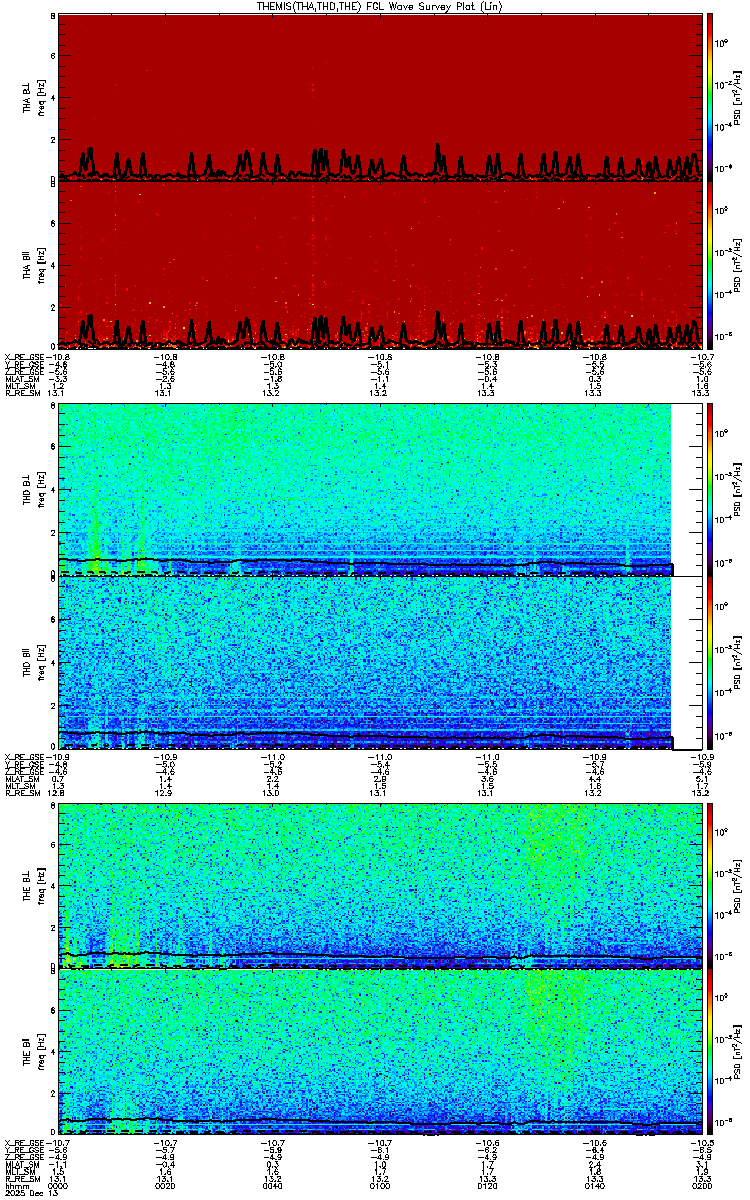Click the 0000 time tick label
The width and height of the screenshot is (750, 1200).
pos(60,1185)
